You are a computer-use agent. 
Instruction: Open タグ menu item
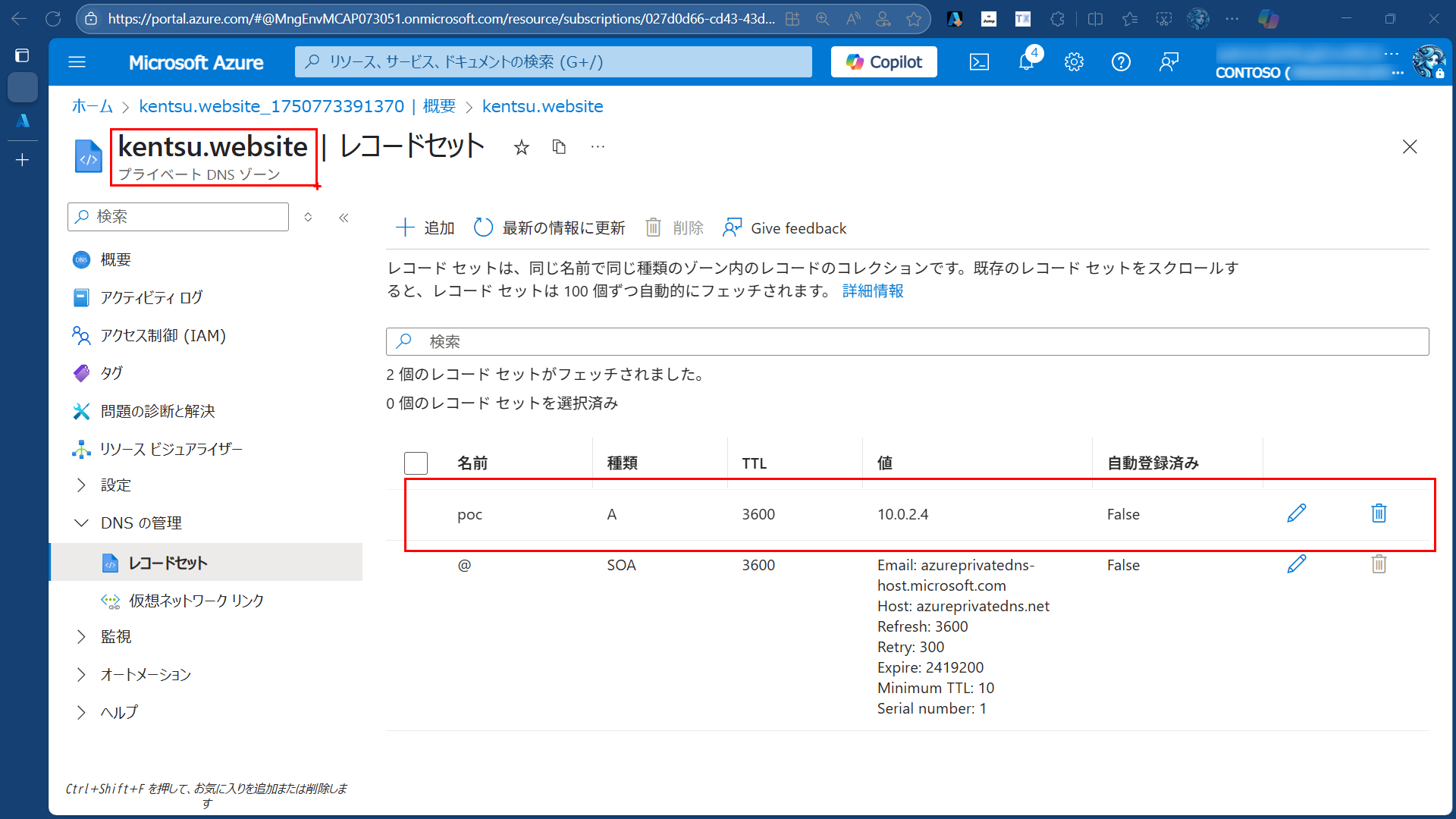point(111,373)
